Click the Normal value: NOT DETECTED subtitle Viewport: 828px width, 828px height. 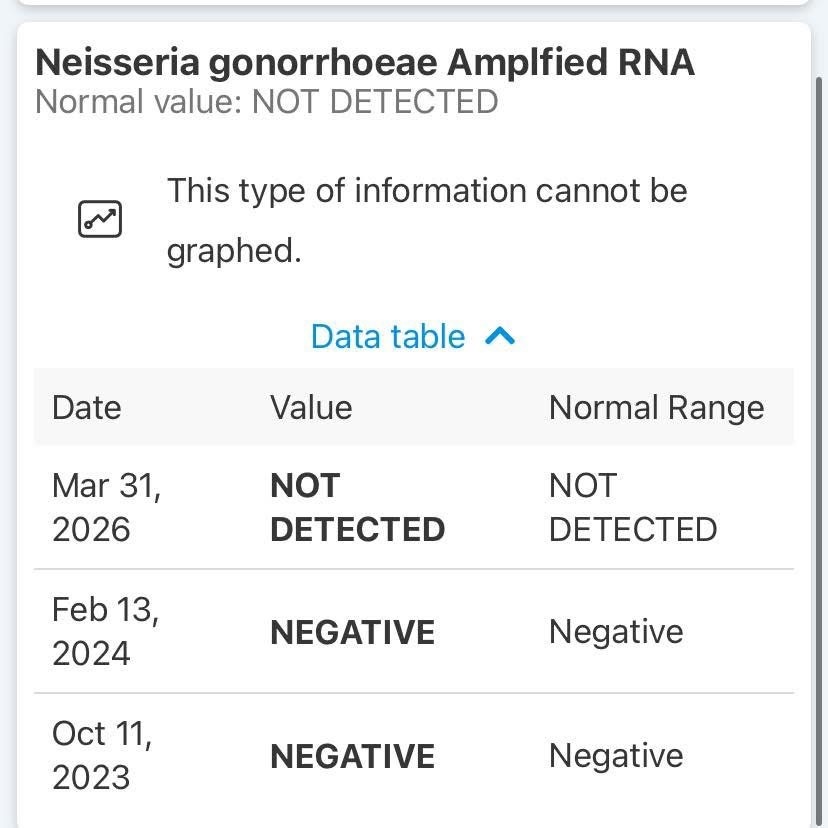[x=266, y=102]
